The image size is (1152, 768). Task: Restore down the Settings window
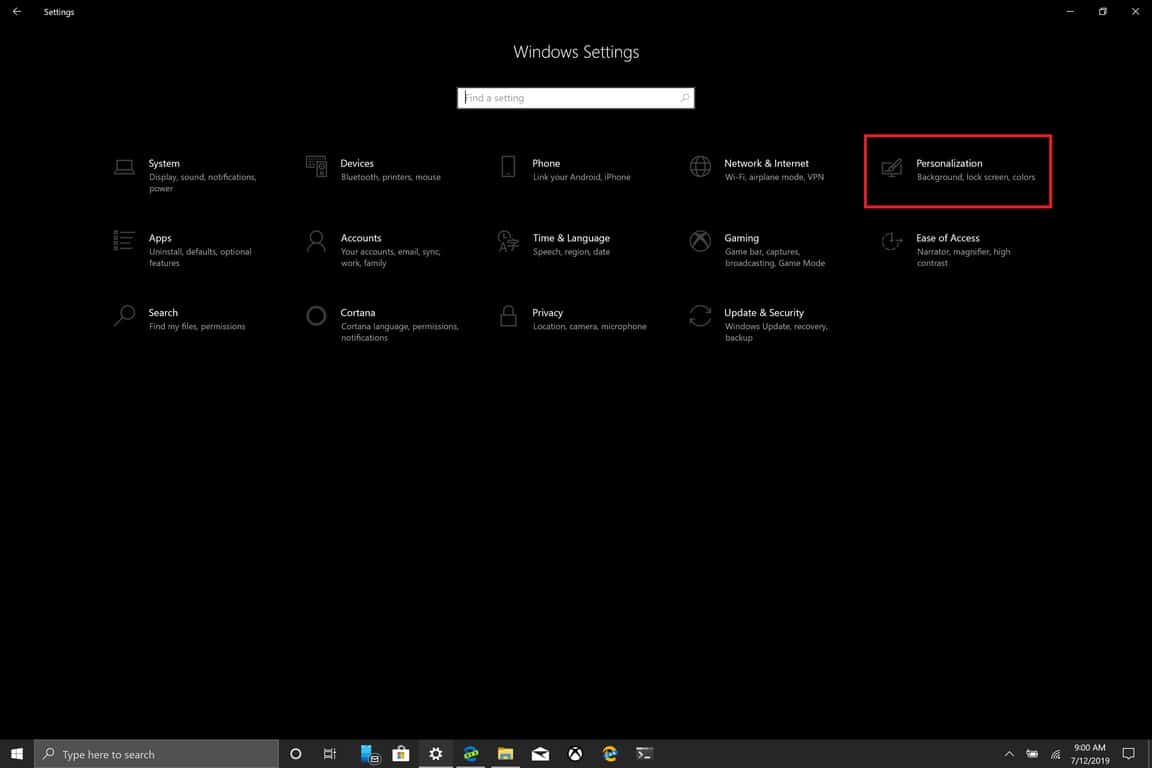(x=1102, y=12)
